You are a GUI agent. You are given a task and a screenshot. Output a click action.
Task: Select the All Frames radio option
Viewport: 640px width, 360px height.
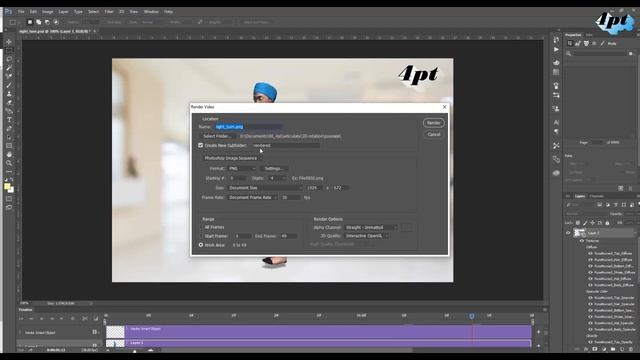[201, 227]
